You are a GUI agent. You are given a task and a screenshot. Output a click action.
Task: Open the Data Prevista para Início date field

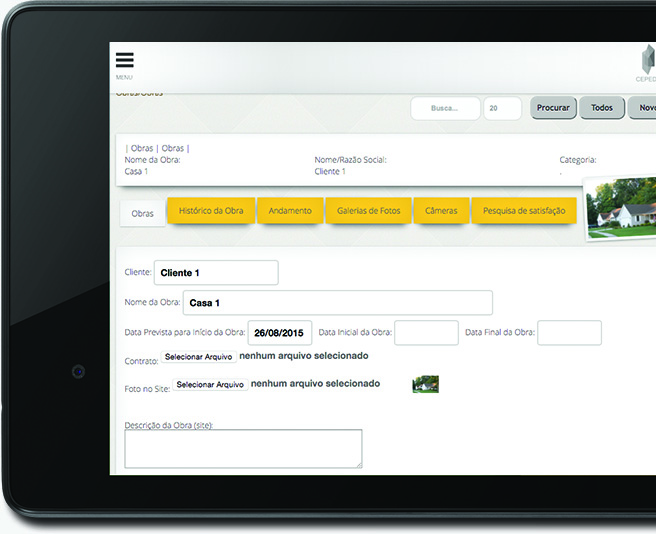pyautogui.click(x=280, y=333)
